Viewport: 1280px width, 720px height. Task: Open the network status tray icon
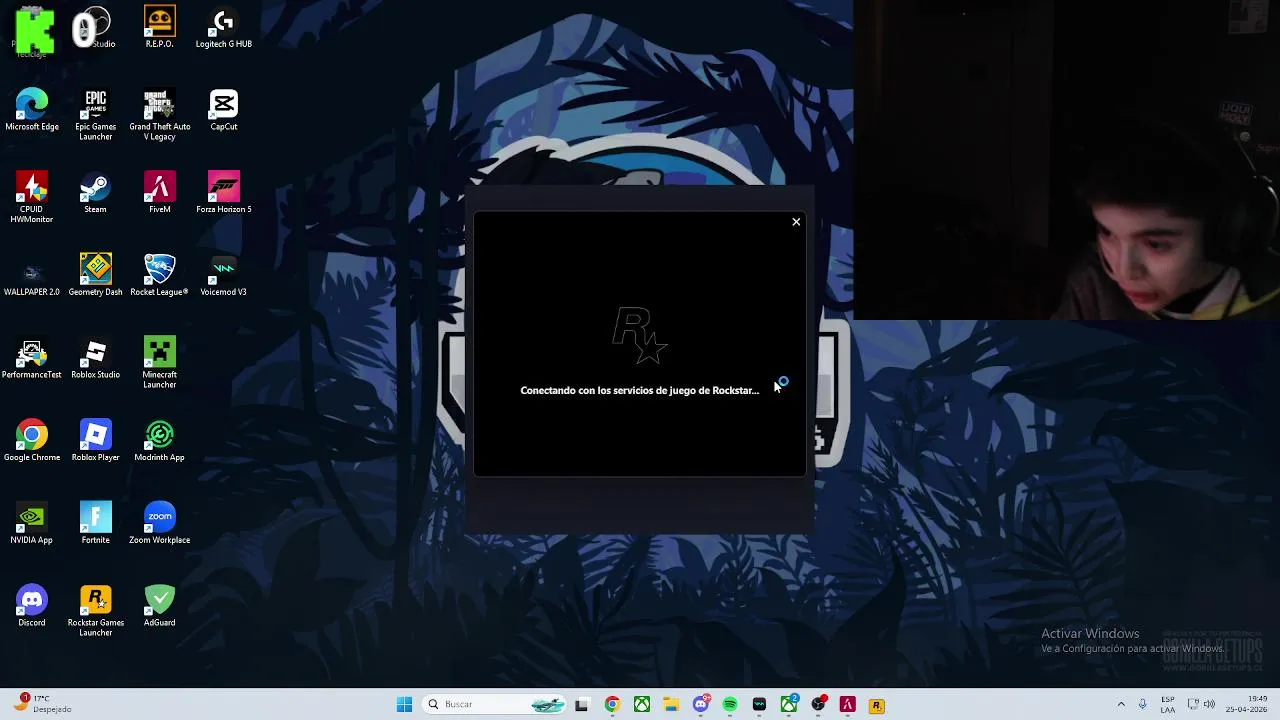pos(1192,705)
